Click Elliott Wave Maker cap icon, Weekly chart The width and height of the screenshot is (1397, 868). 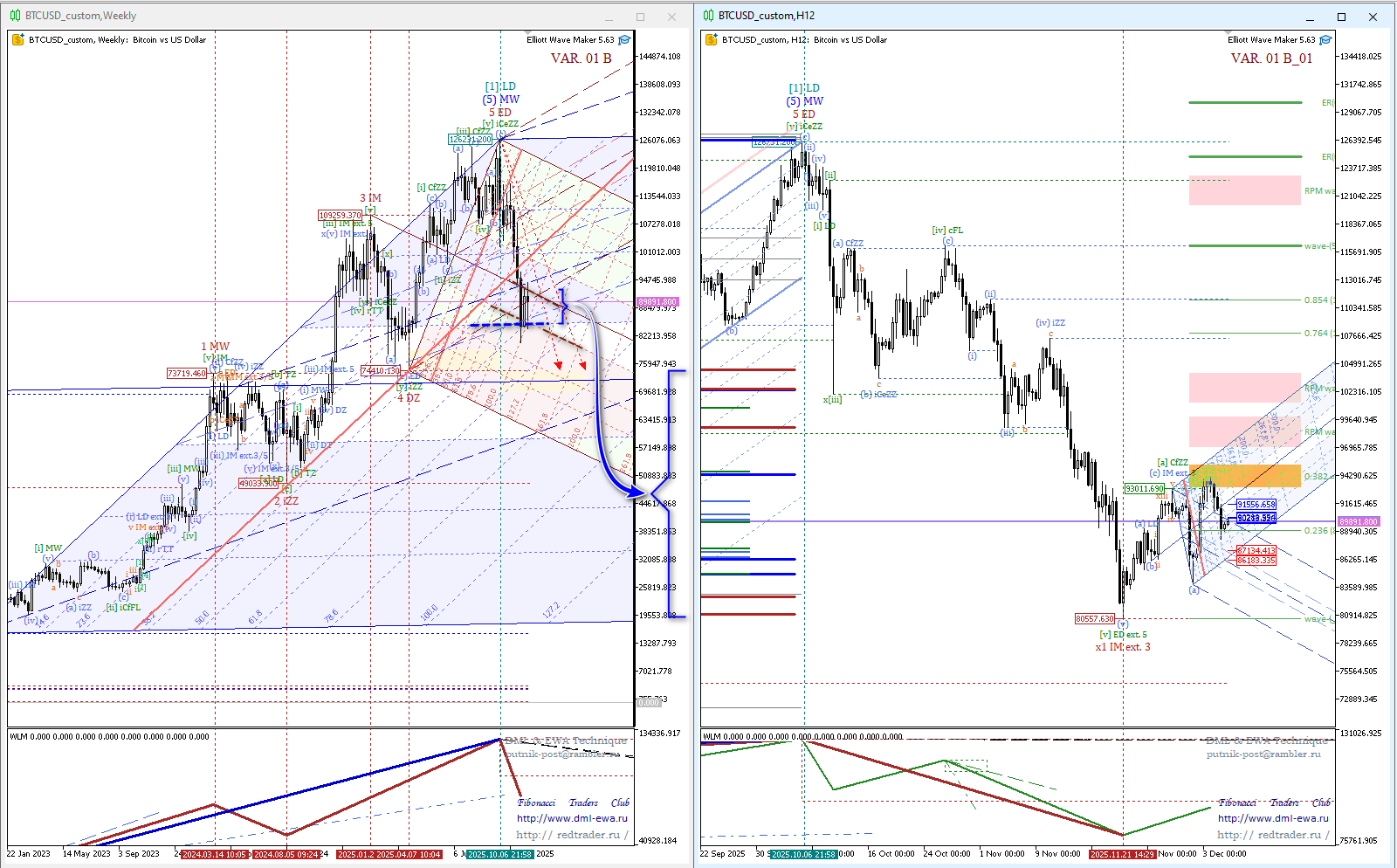click(x=624, y=40)
